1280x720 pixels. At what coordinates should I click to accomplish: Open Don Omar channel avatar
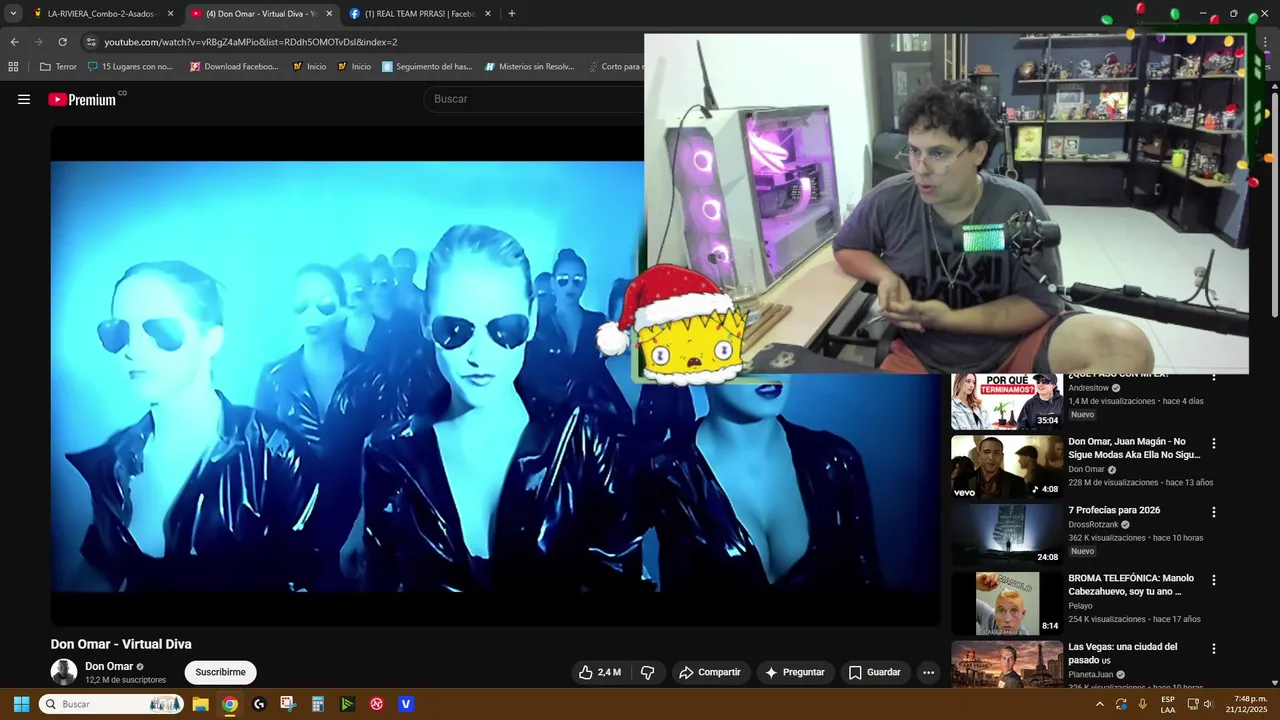click(x=64, y=672)
